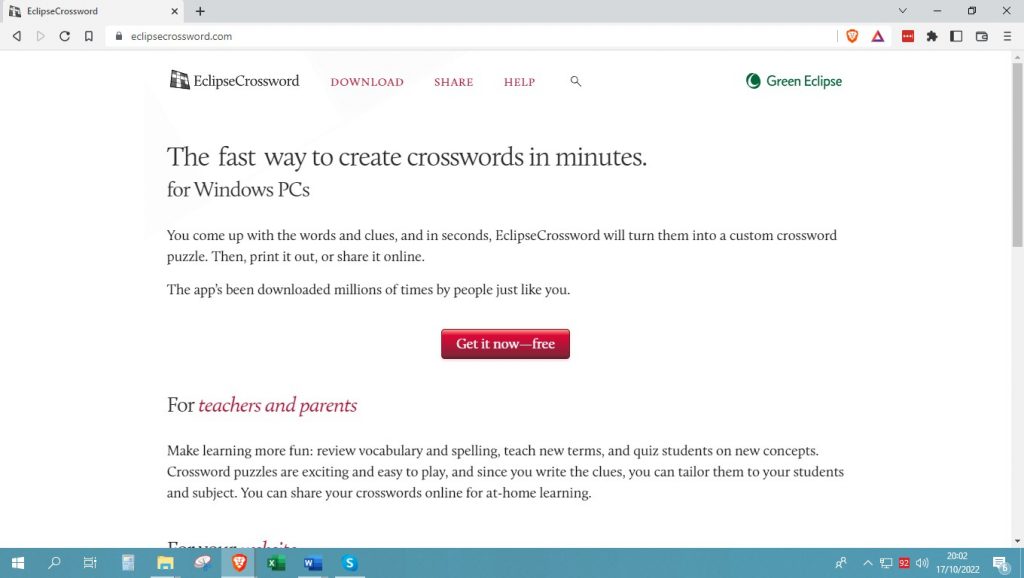The height and width of the screenshot is (578, 1024).
Task: Open the LastPass extension icon
Action: (x=908, y=36)
